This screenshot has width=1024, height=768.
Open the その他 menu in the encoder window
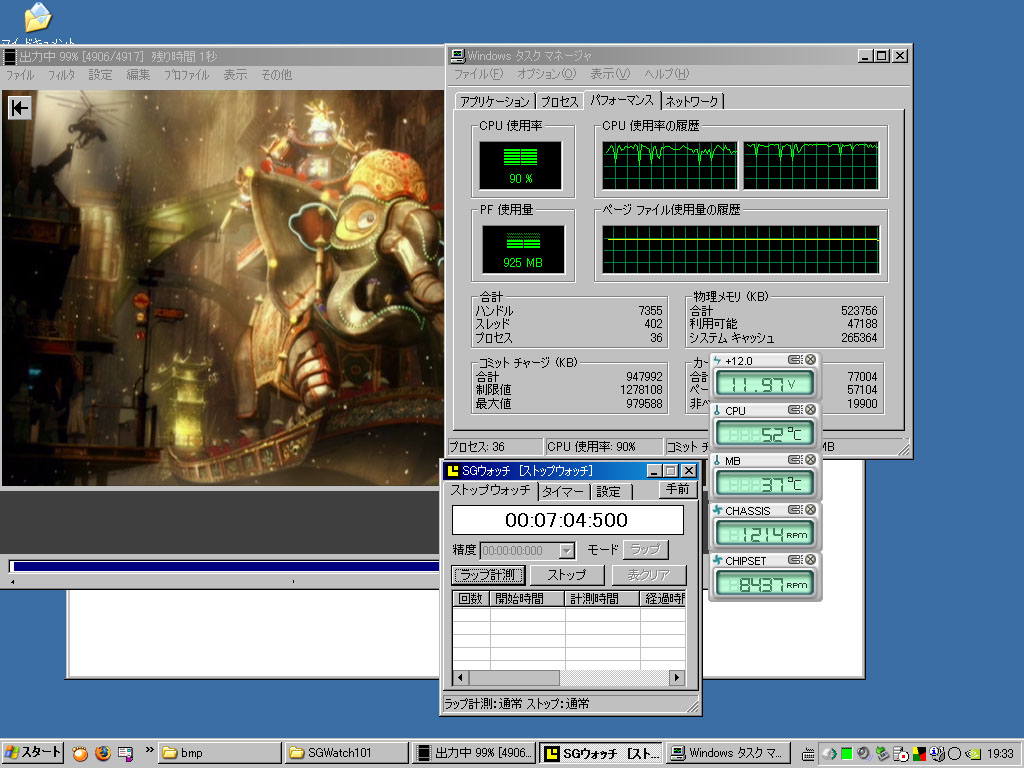pos(276,75)
